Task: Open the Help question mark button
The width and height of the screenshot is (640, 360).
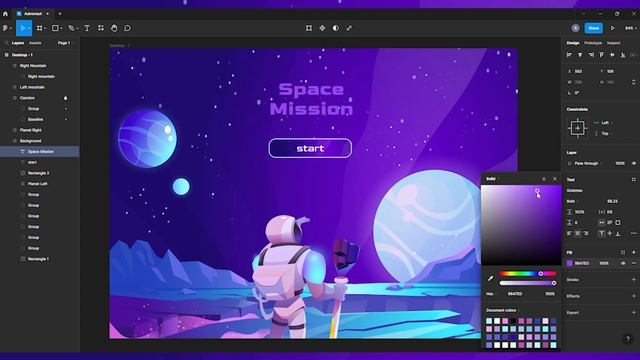Action: click(628, 339)
